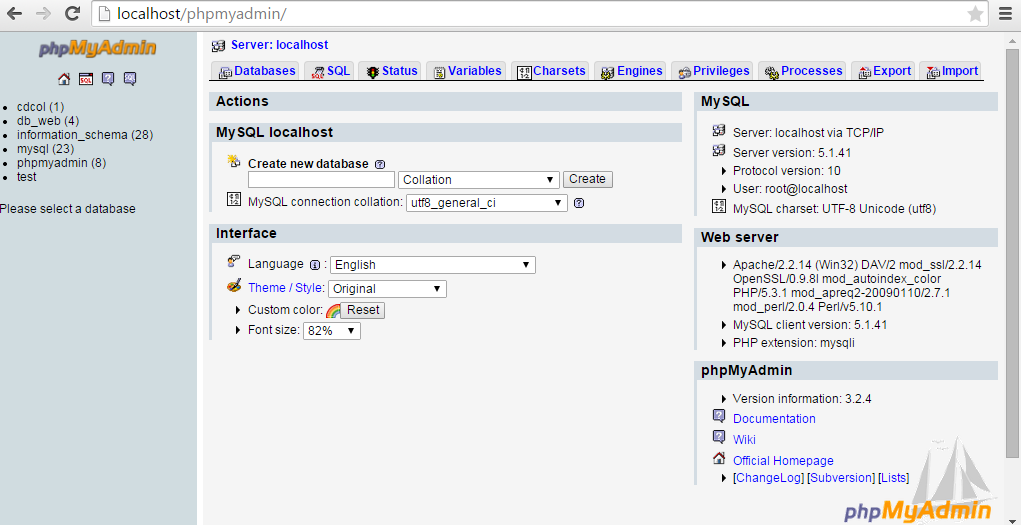Open the Language dropdown showing English
The width and height of the screenshot is (1021, 525).
pos(432,265)
